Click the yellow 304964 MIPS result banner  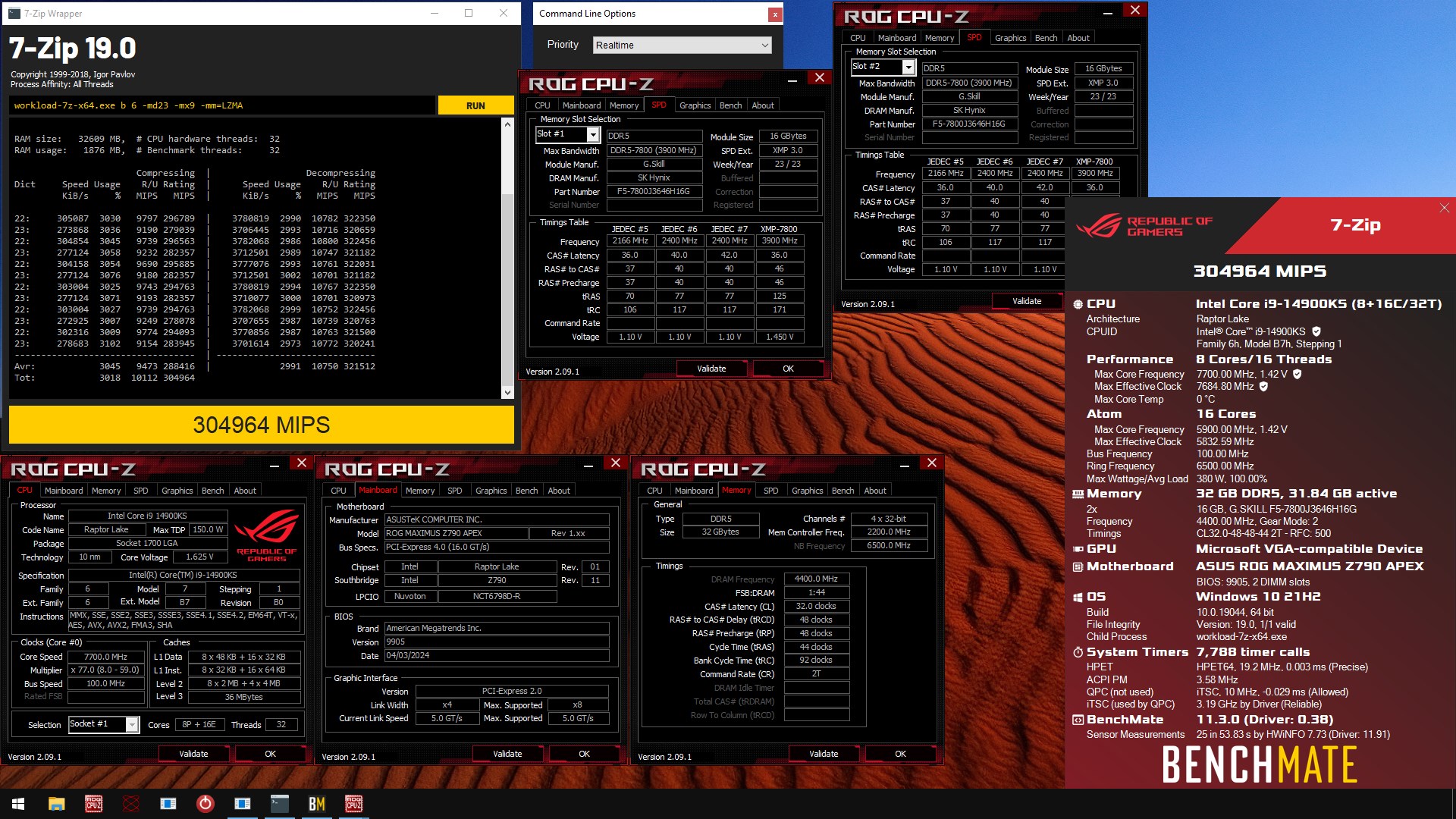262,425
